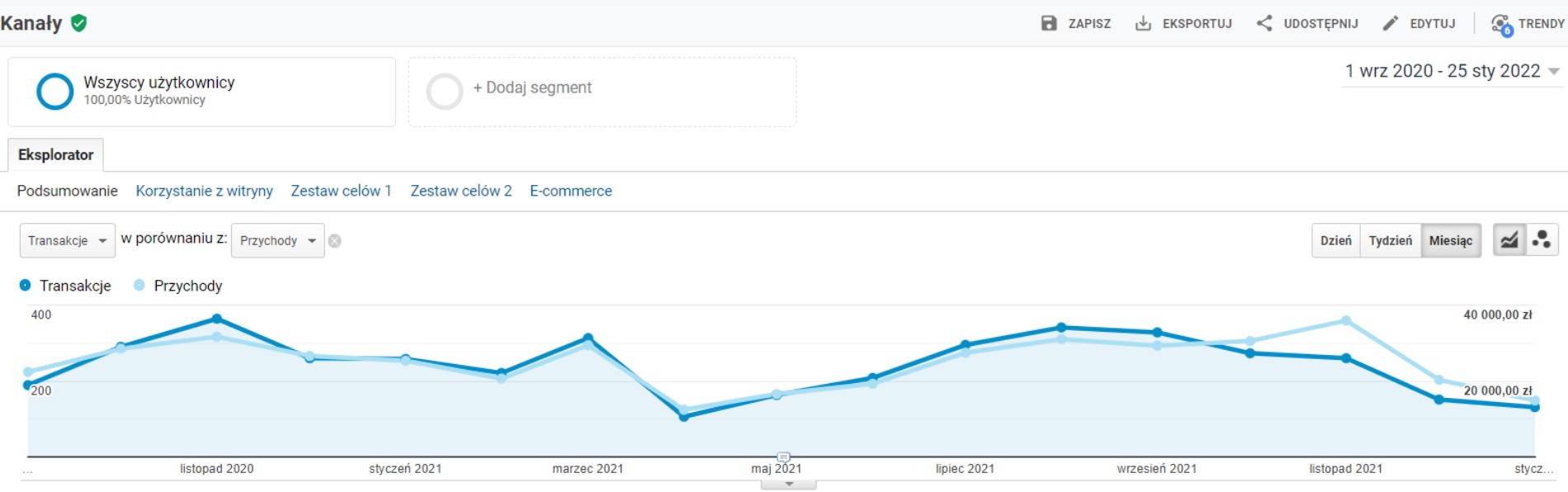Click the Kanały report title
The width and height of the screenshot is (1568, 492).
coord(31,23)
